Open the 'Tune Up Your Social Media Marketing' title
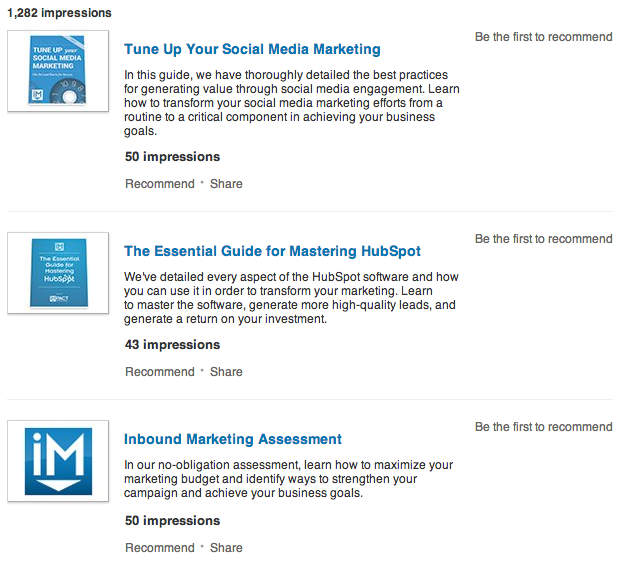This screenshot has width=622, height=573. [252, 49]
